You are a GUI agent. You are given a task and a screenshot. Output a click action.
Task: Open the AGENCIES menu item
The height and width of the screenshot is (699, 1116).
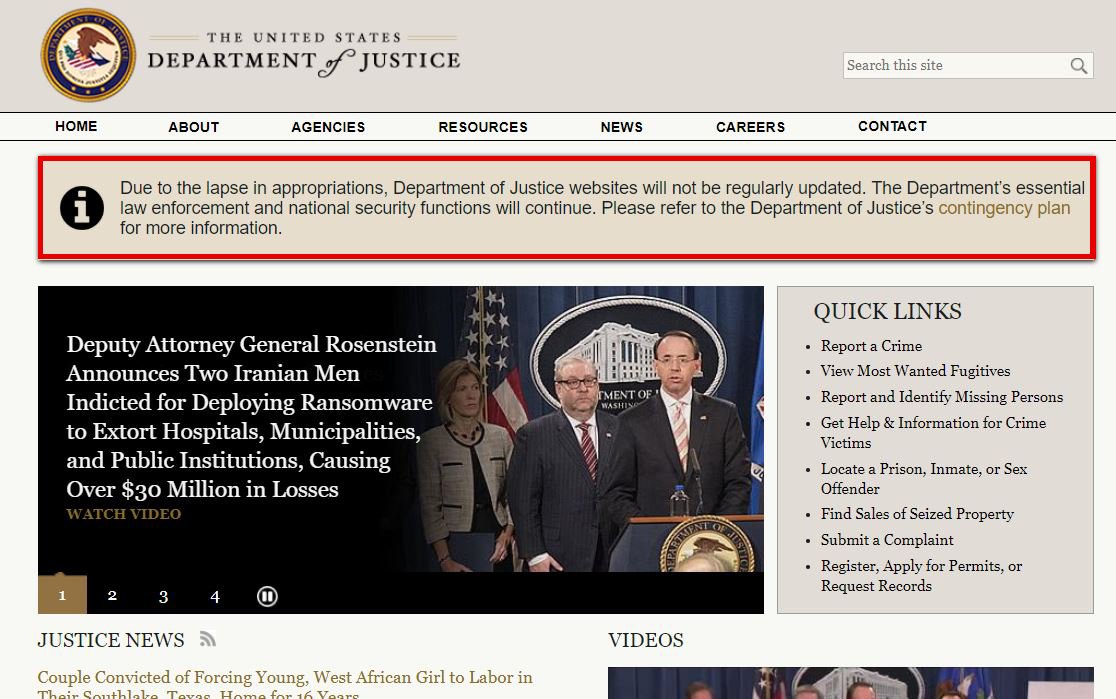pos(328,127)
